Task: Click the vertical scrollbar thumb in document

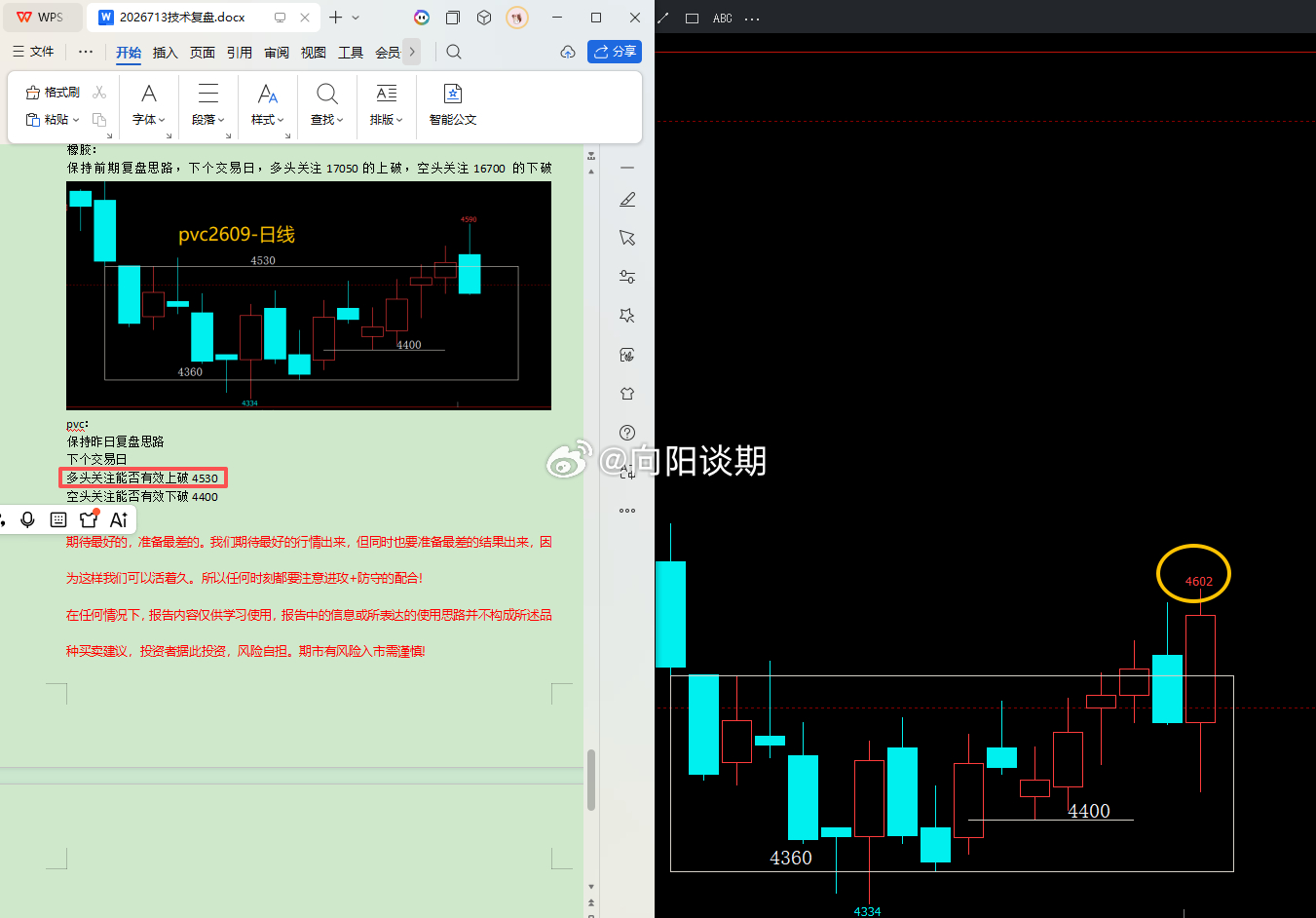Action: 591,780
